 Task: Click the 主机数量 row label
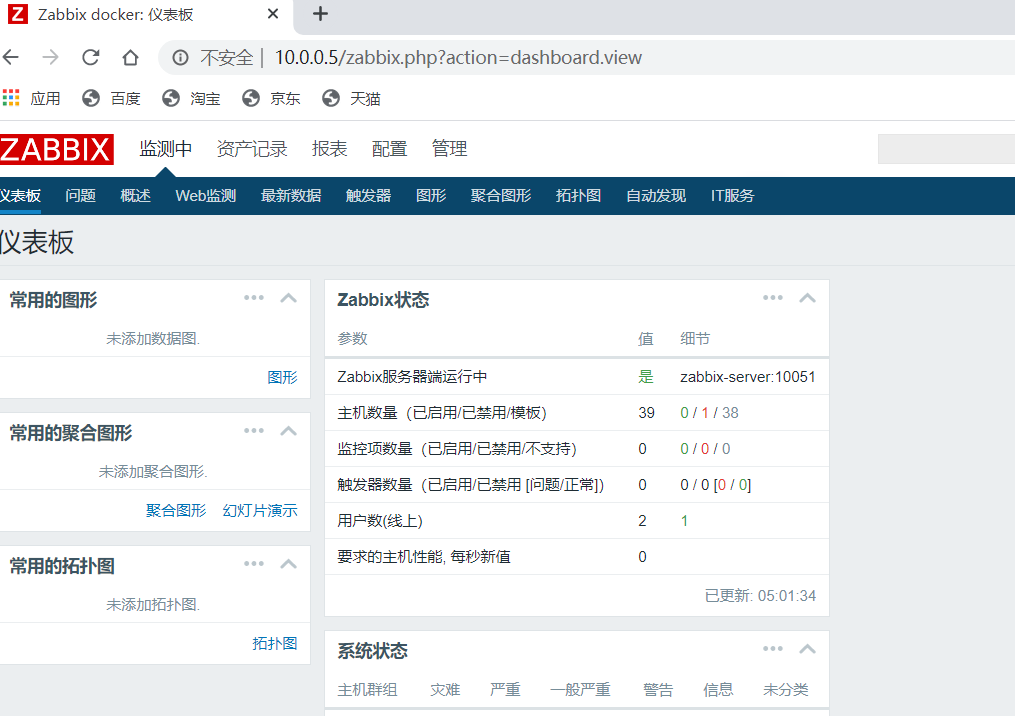pyautogui.click(x=442, y=413)
